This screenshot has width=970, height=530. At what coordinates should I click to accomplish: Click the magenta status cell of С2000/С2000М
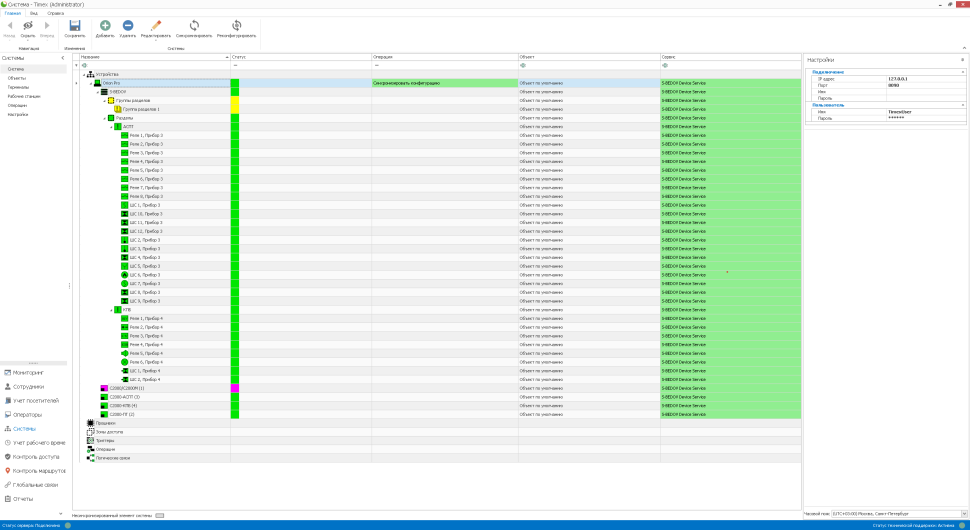coord(235,388)
